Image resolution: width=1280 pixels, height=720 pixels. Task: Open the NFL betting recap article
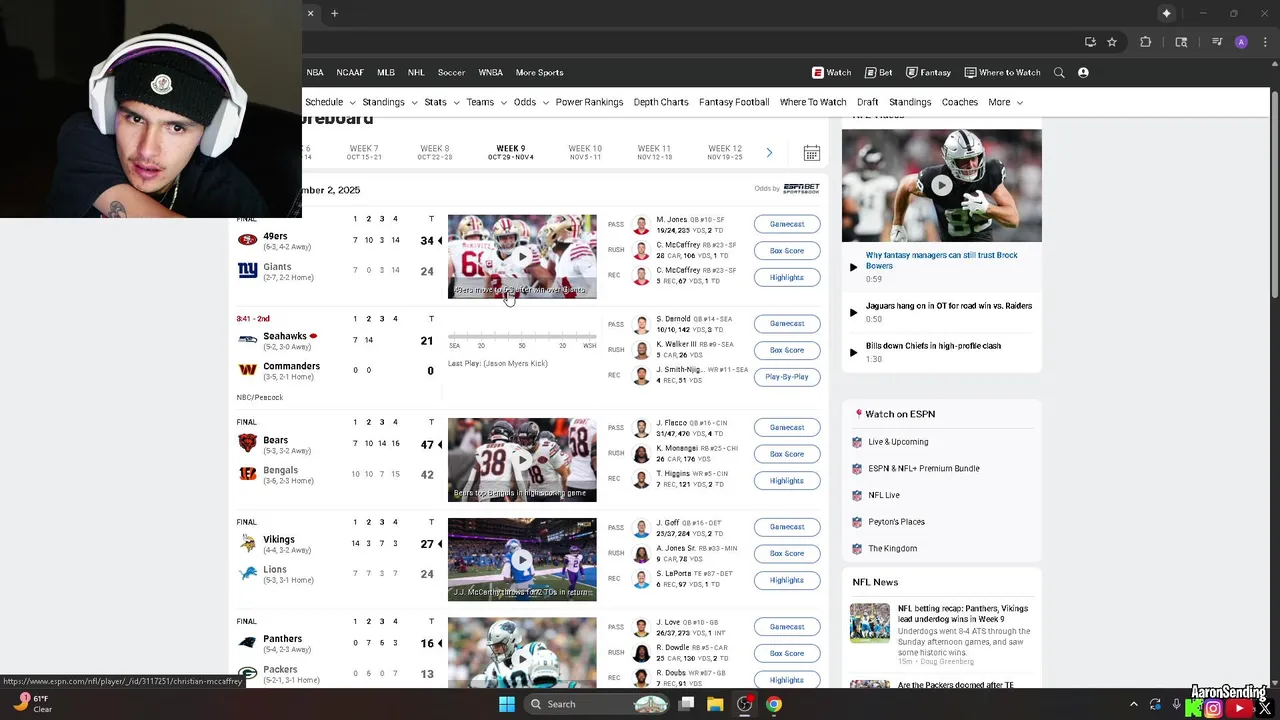pyautogui.click(x=962, y=613)
